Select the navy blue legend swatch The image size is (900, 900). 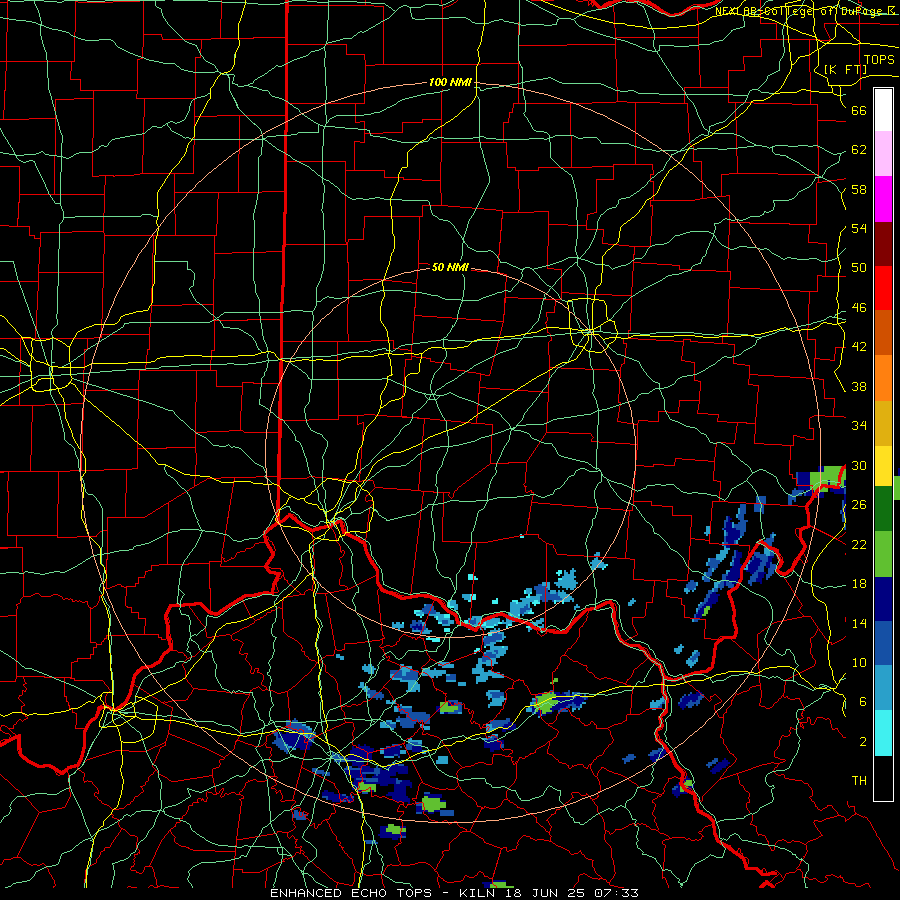coord(883,599)
